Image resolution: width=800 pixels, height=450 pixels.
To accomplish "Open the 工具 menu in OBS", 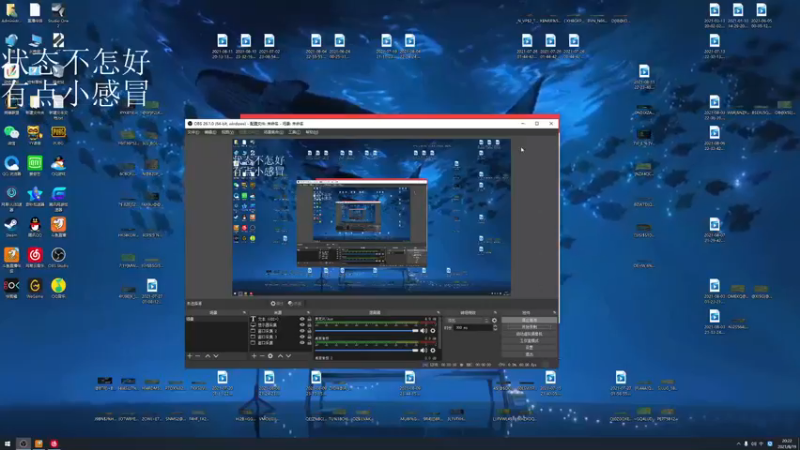I will point(294,132).
